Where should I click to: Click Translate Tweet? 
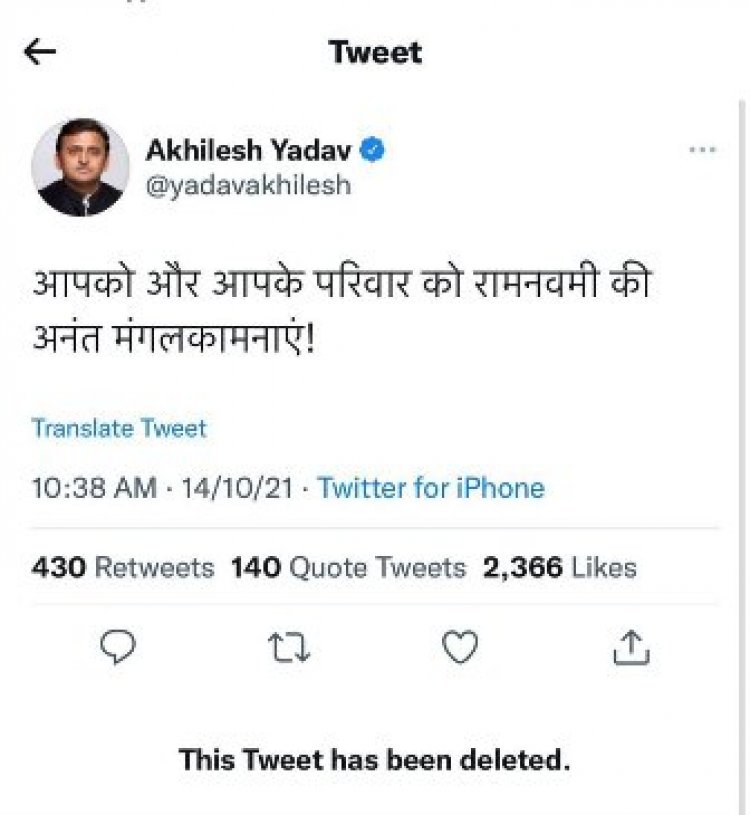click(x=119, y=429)
